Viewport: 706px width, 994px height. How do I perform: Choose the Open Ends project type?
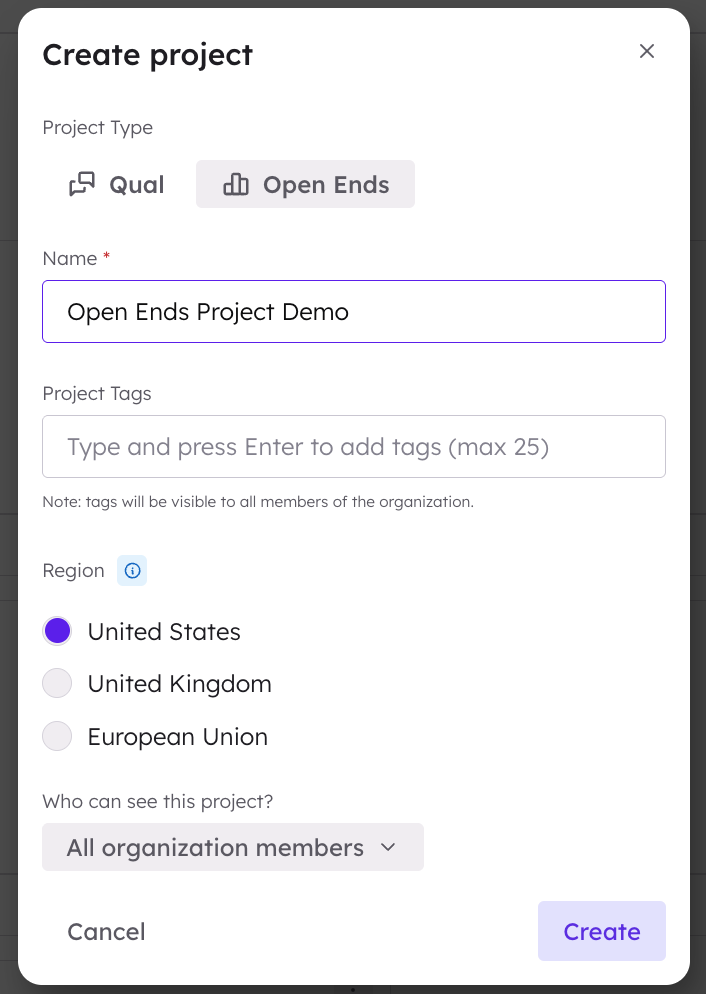(x=305, y=184)
